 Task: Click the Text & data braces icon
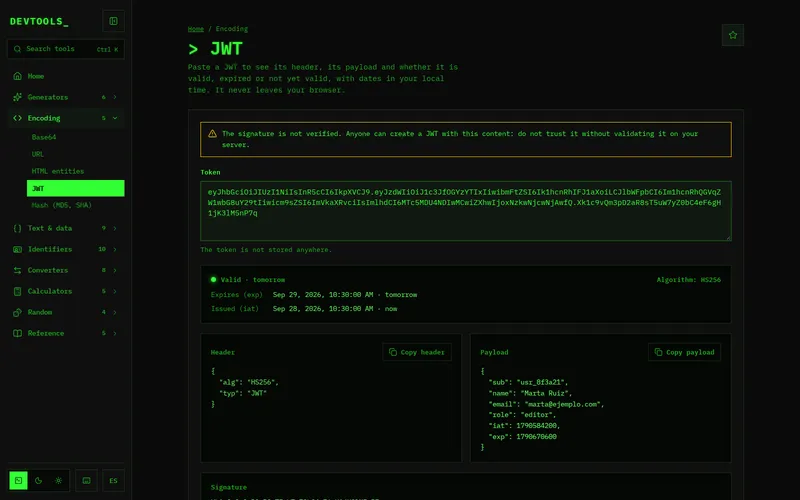17,228
